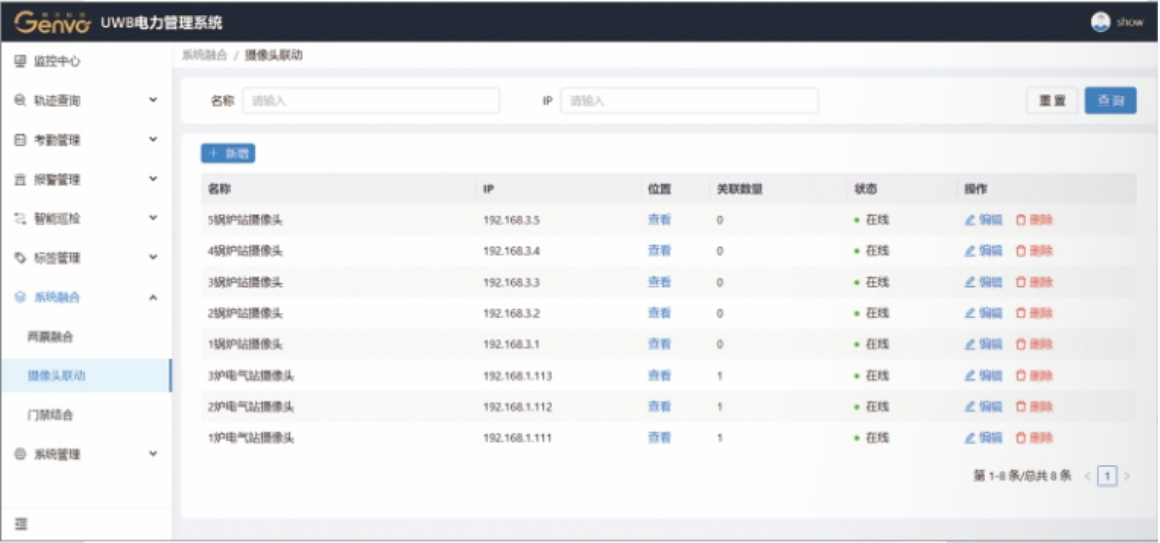The width and height of the screenshot is (1160, 543).
Task: Edit the 2锅炉站摄像头 row
Action: click(x=984, y=313)
